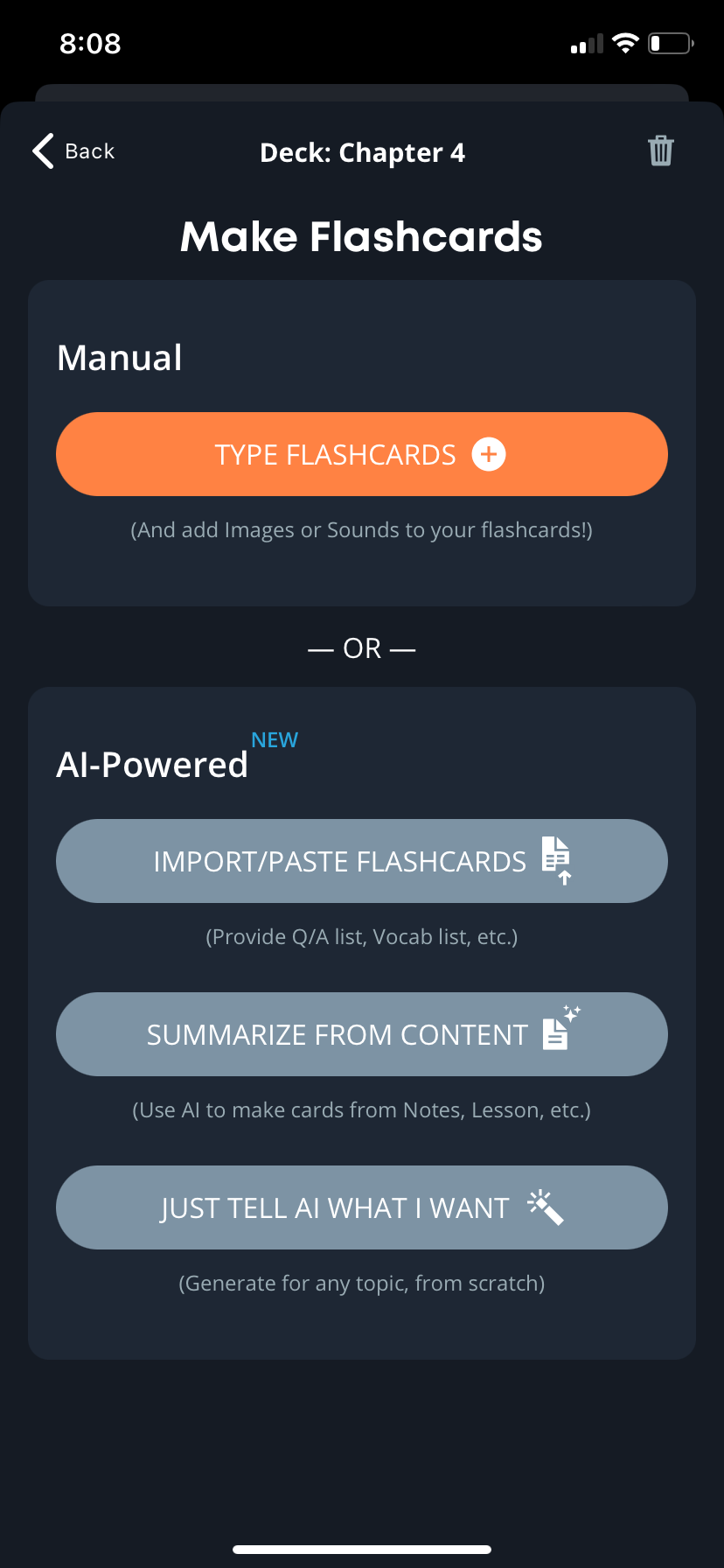The image size is (724, 1568).
Task: Go back using the Back text
Action: click(90, 151)
